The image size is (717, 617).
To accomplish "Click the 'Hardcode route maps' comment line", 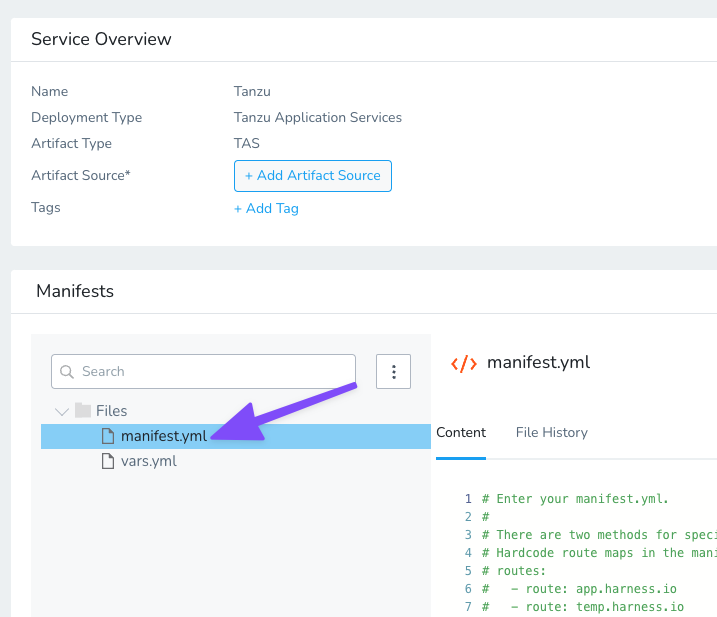I will (599, 553).
